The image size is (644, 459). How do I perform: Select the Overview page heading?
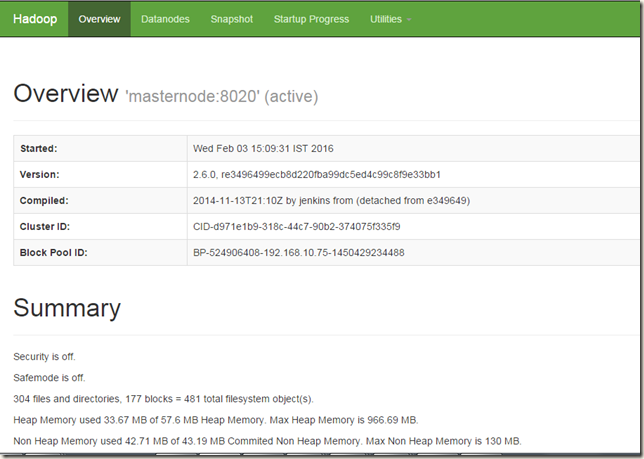[66, 93]
